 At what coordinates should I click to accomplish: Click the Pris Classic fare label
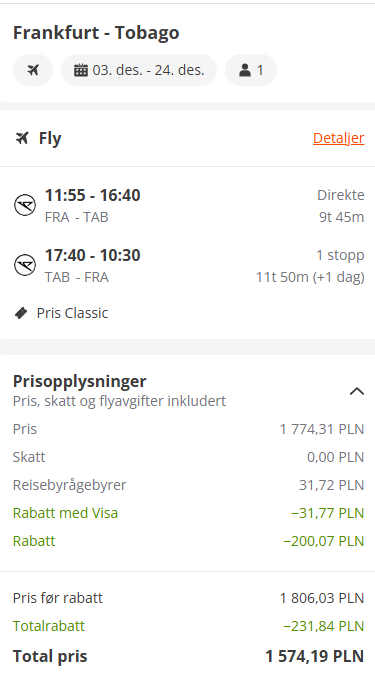coord(72,313)
